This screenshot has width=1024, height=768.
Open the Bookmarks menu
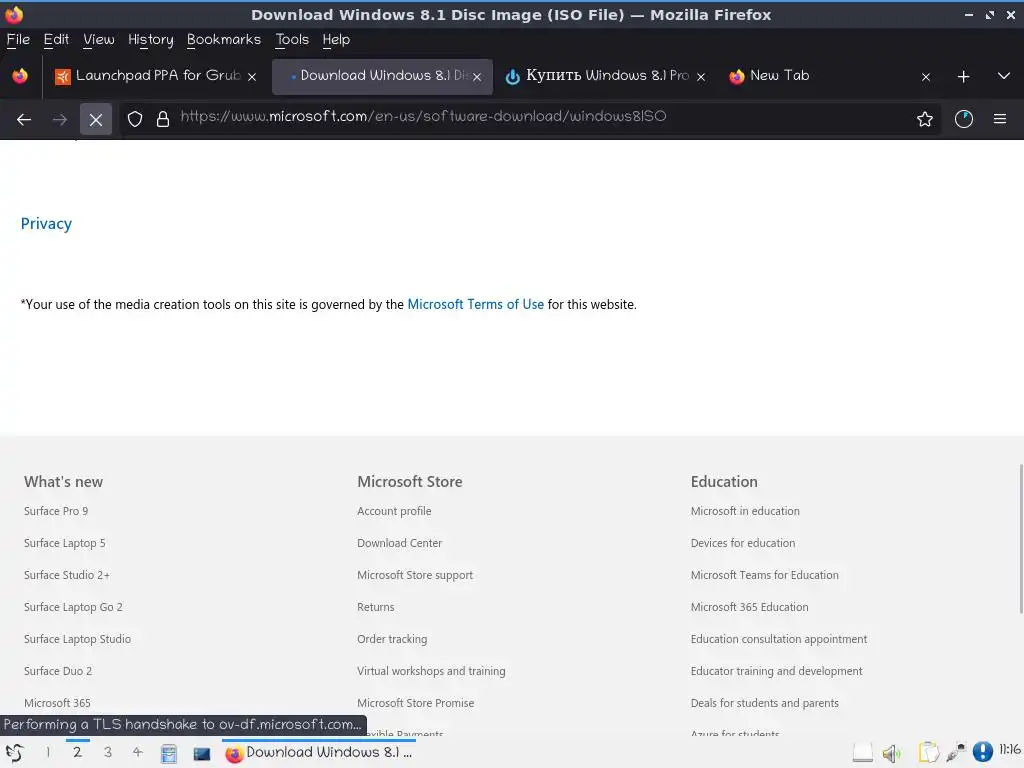point(224,40)
